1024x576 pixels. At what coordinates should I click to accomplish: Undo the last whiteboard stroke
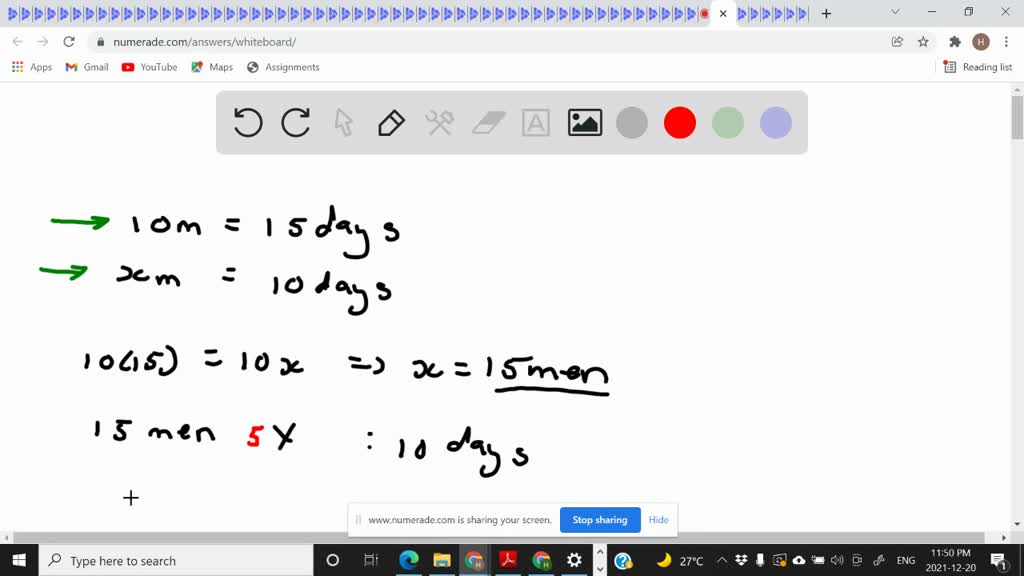(x=248, y=123)
